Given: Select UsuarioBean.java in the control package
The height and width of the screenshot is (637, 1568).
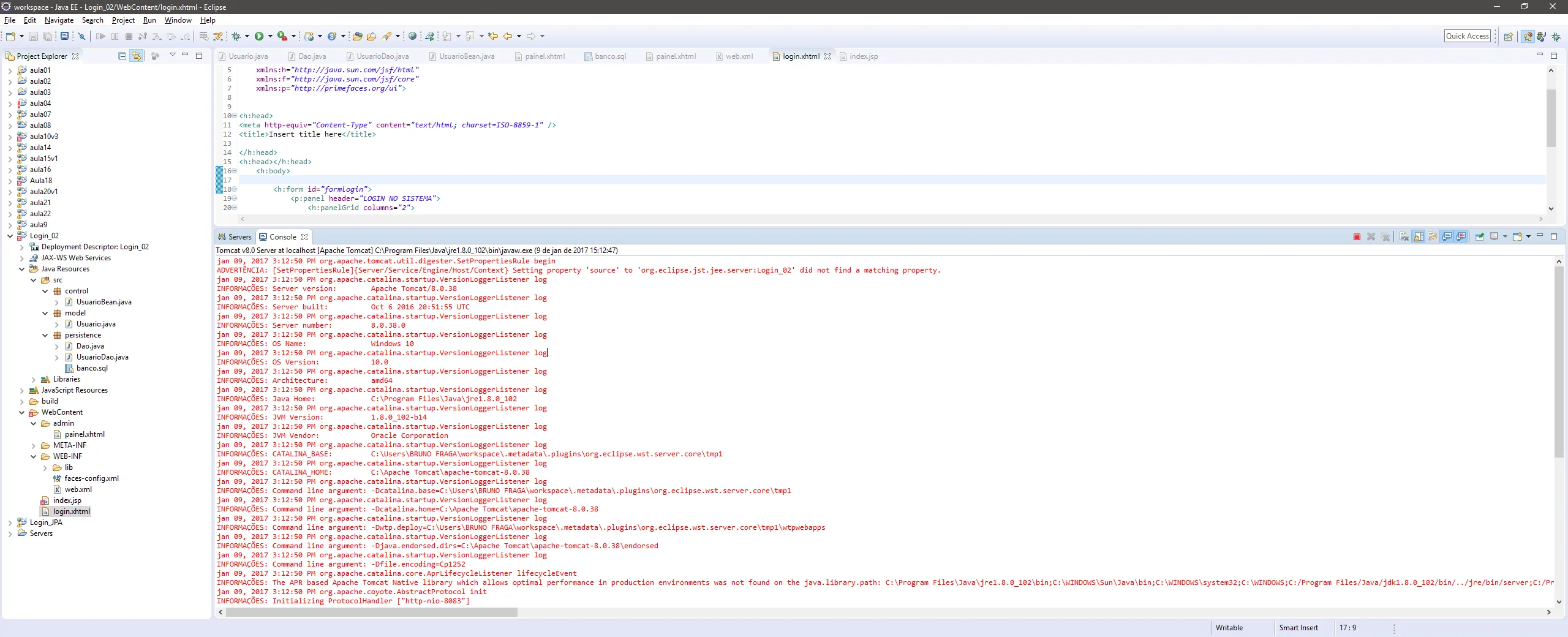Looking at the screenshot, I should click(x=104, y=302).
